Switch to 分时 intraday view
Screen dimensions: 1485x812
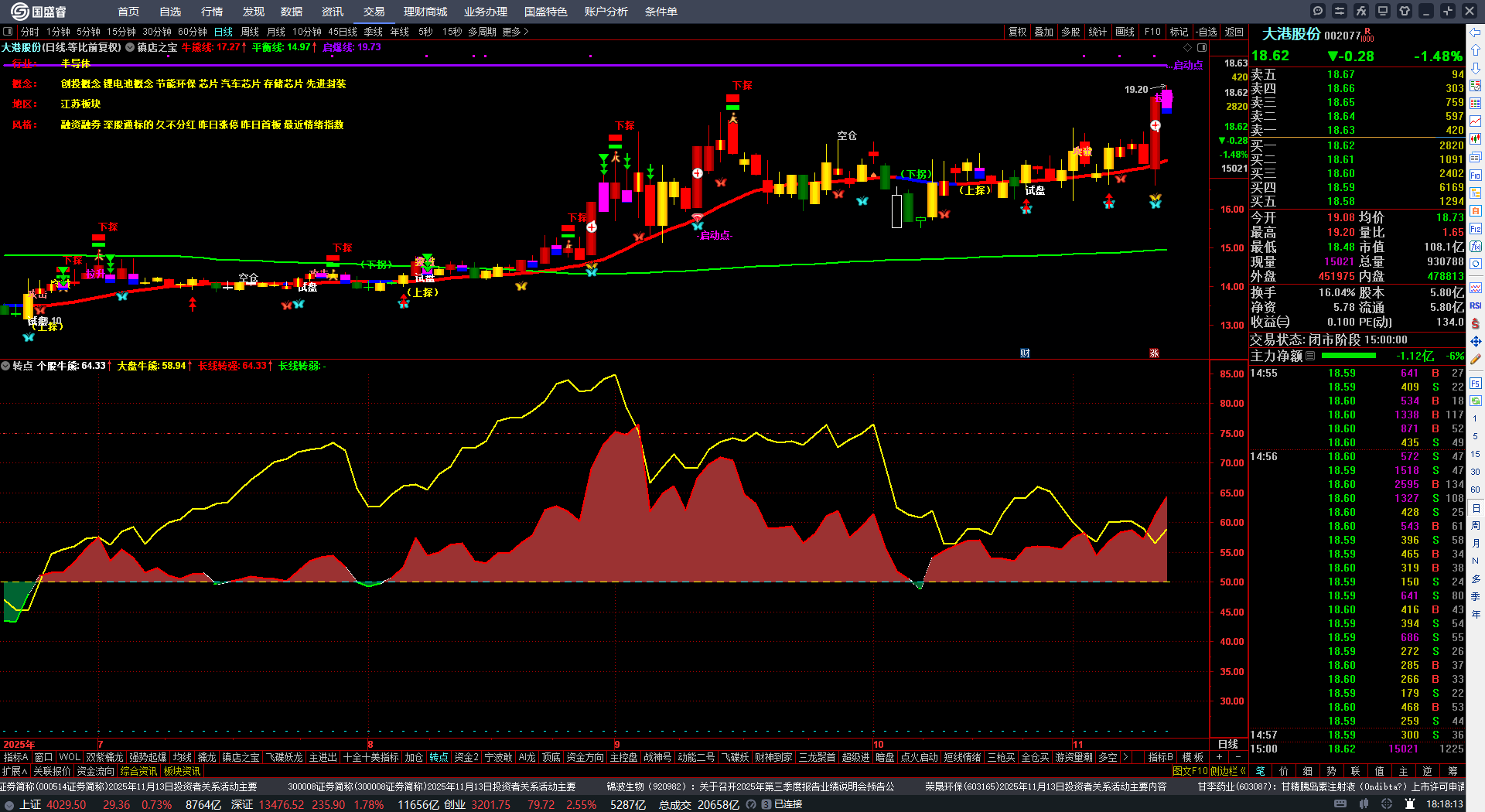point(30,32)
